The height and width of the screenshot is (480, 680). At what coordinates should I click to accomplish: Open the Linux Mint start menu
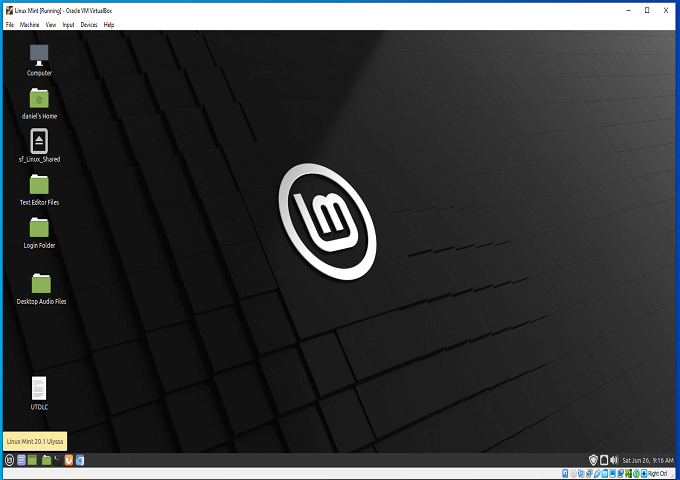point(9,460)
